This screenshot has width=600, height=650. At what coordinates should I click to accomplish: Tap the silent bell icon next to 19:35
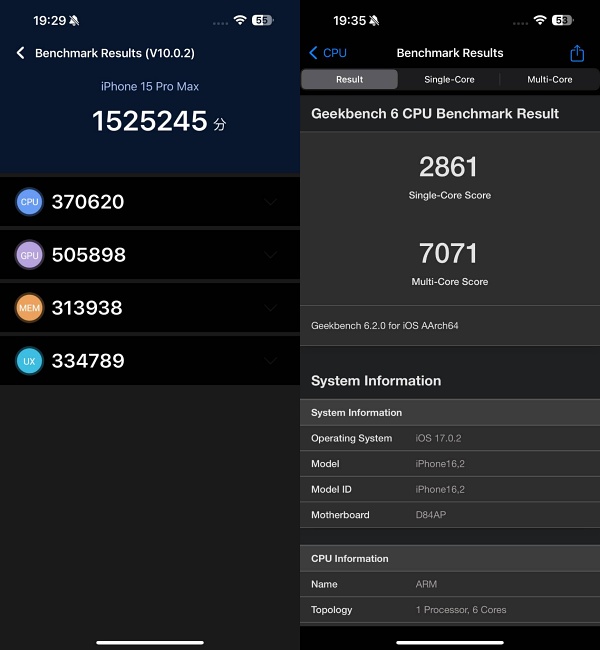coord(374,20)
